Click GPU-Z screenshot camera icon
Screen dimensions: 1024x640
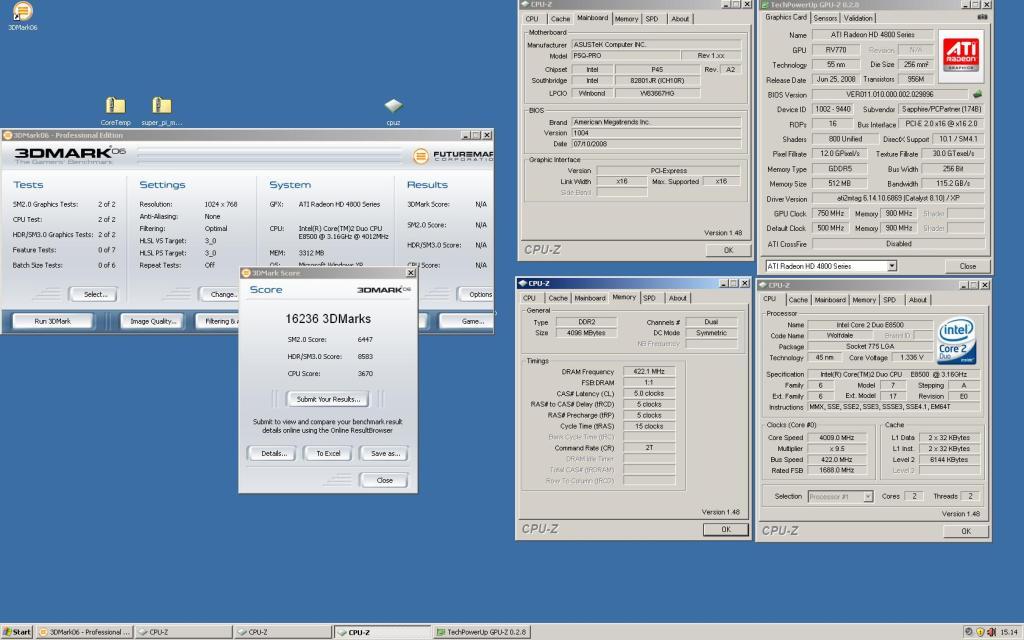[x=982, y=17]
